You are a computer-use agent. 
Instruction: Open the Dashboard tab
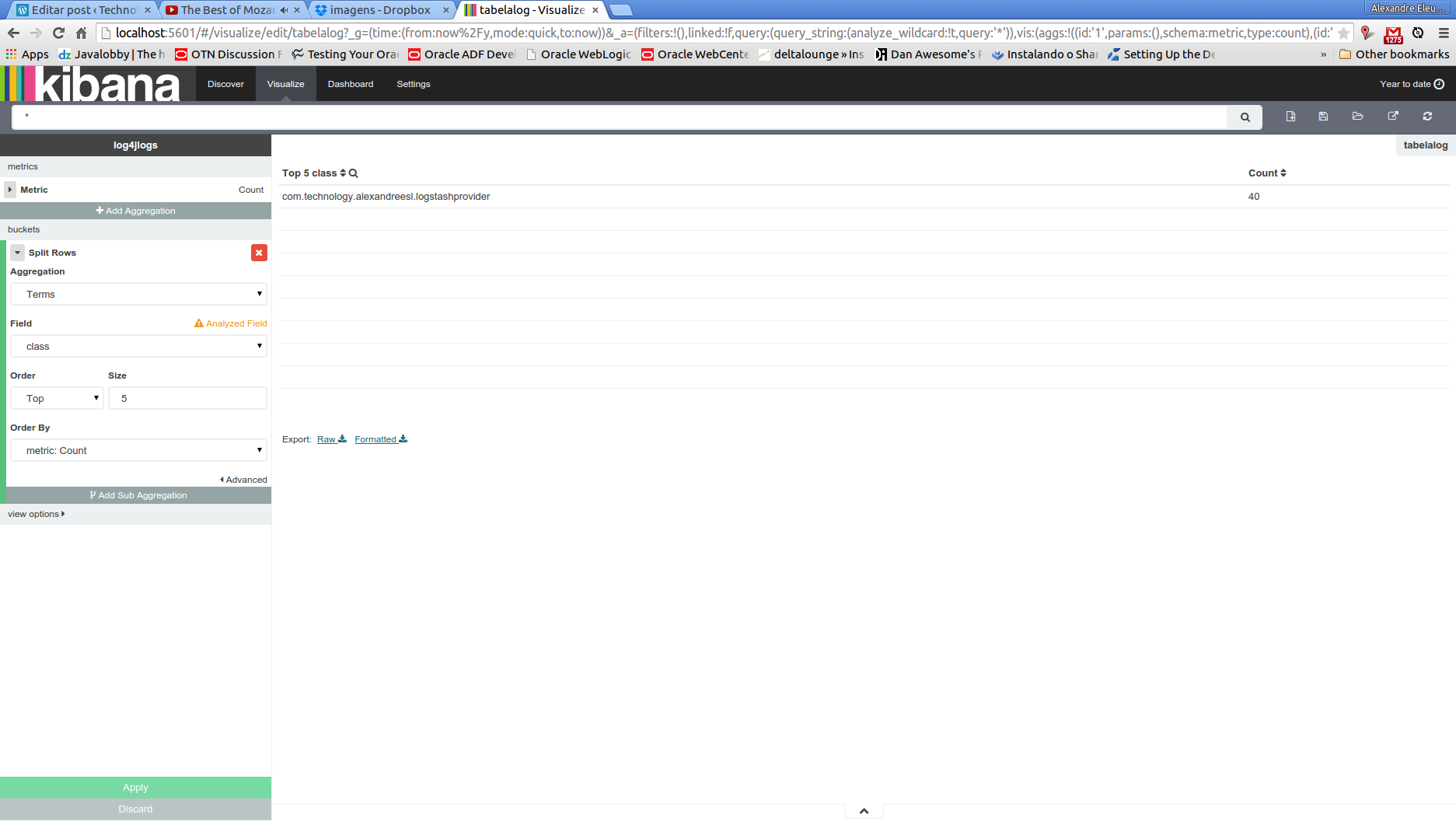(x=351, y=84)
